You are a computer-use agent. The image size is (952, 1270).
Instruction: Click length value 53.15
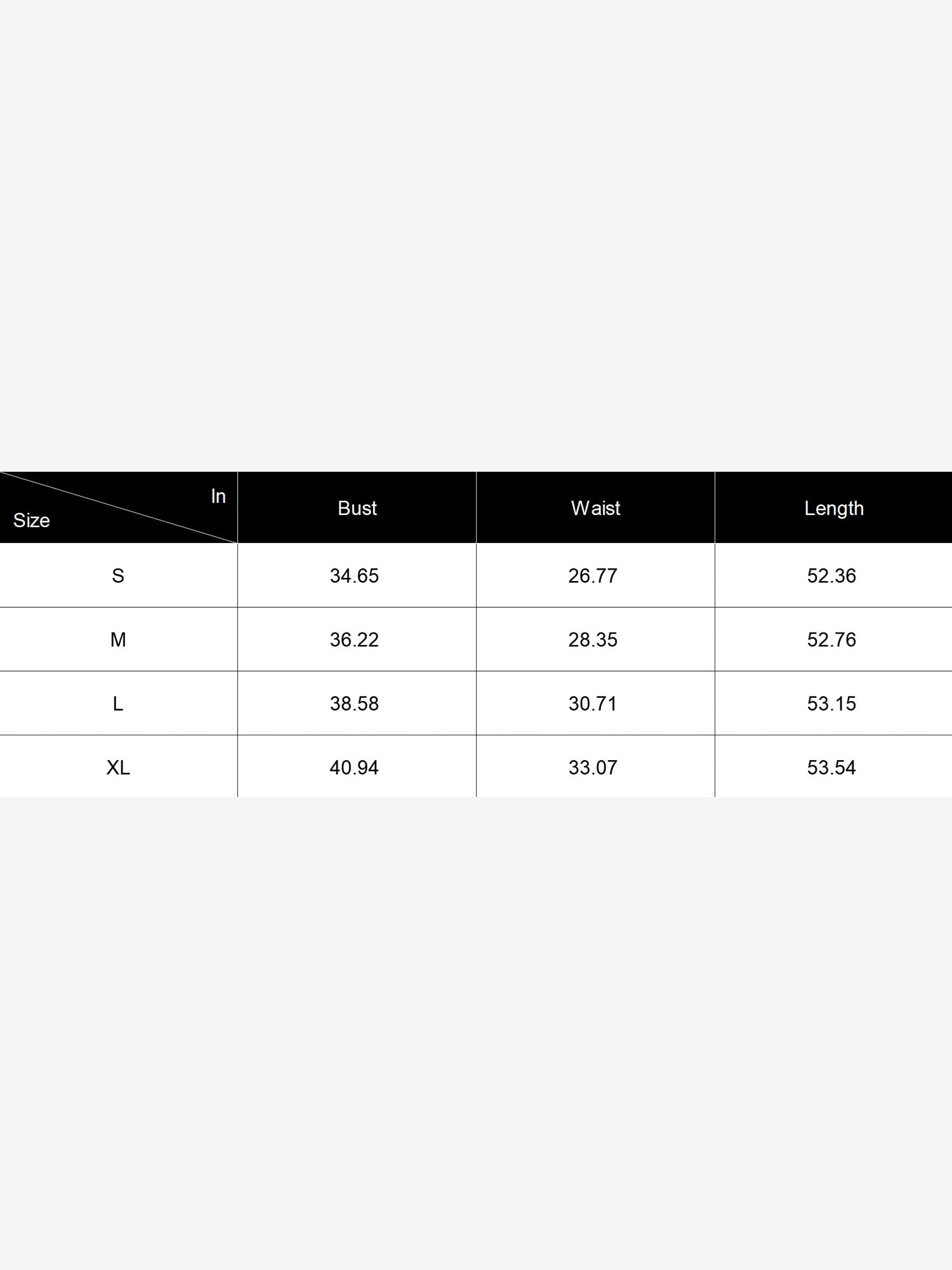click(x=831, y=704)
